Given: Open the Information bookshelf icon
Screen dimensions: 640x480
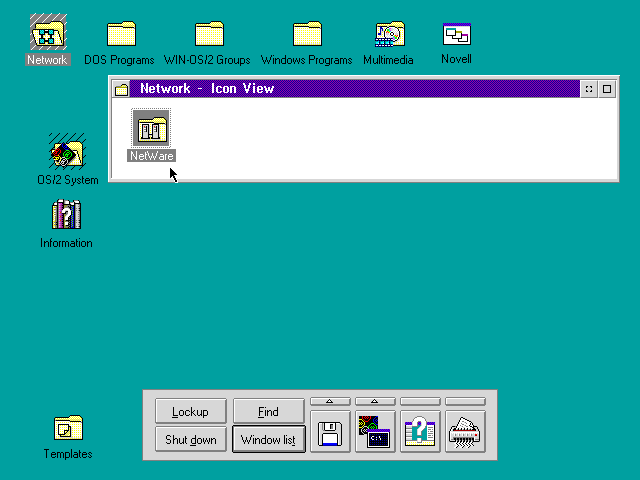Looking at the screenshot, I should coord(67,214).
